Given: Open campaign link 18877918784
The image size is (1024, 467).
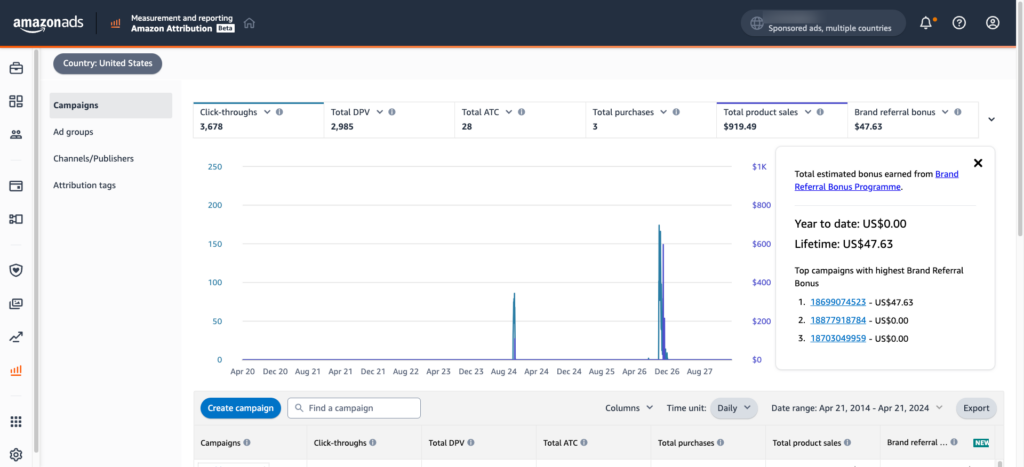Looking at the screenshot, I should coord(838,321).
